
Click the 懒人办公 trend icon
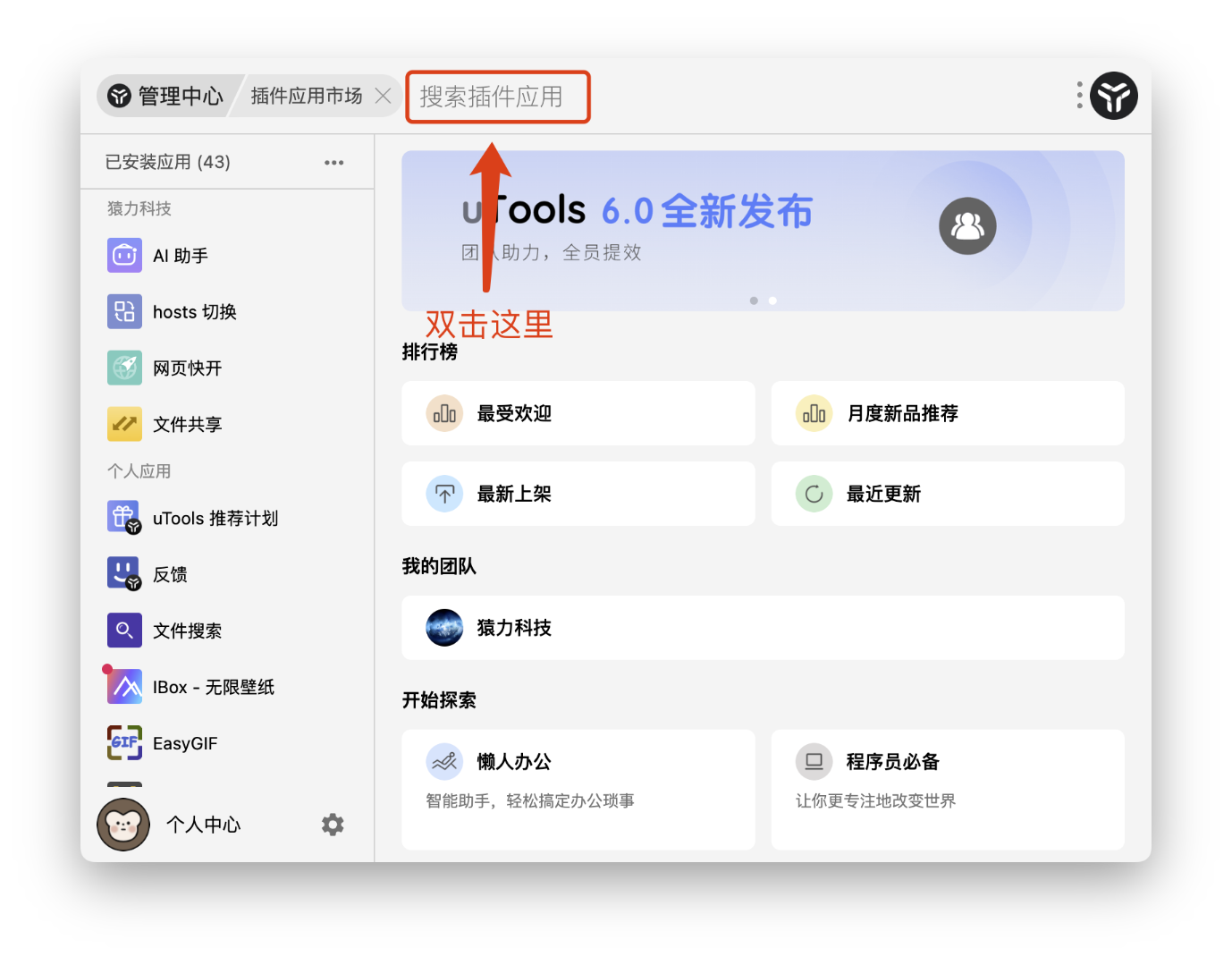tap(444, 762)
